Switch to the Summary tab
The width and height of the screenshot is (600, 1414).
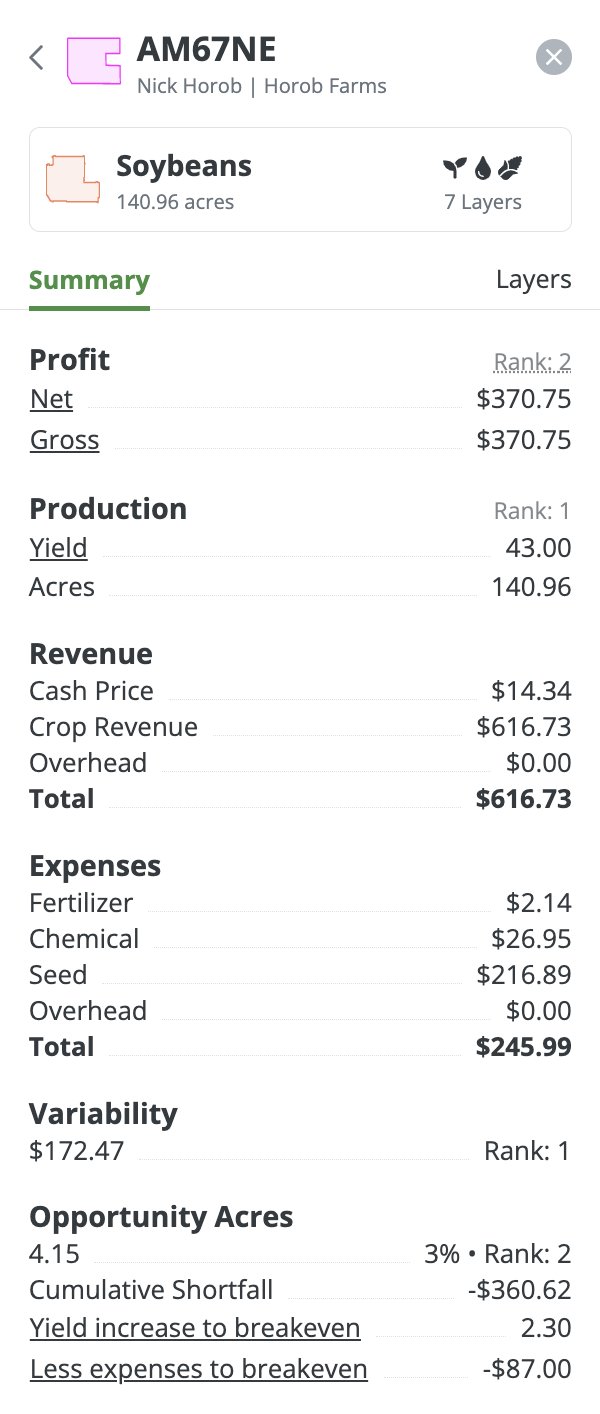point(89,280)
